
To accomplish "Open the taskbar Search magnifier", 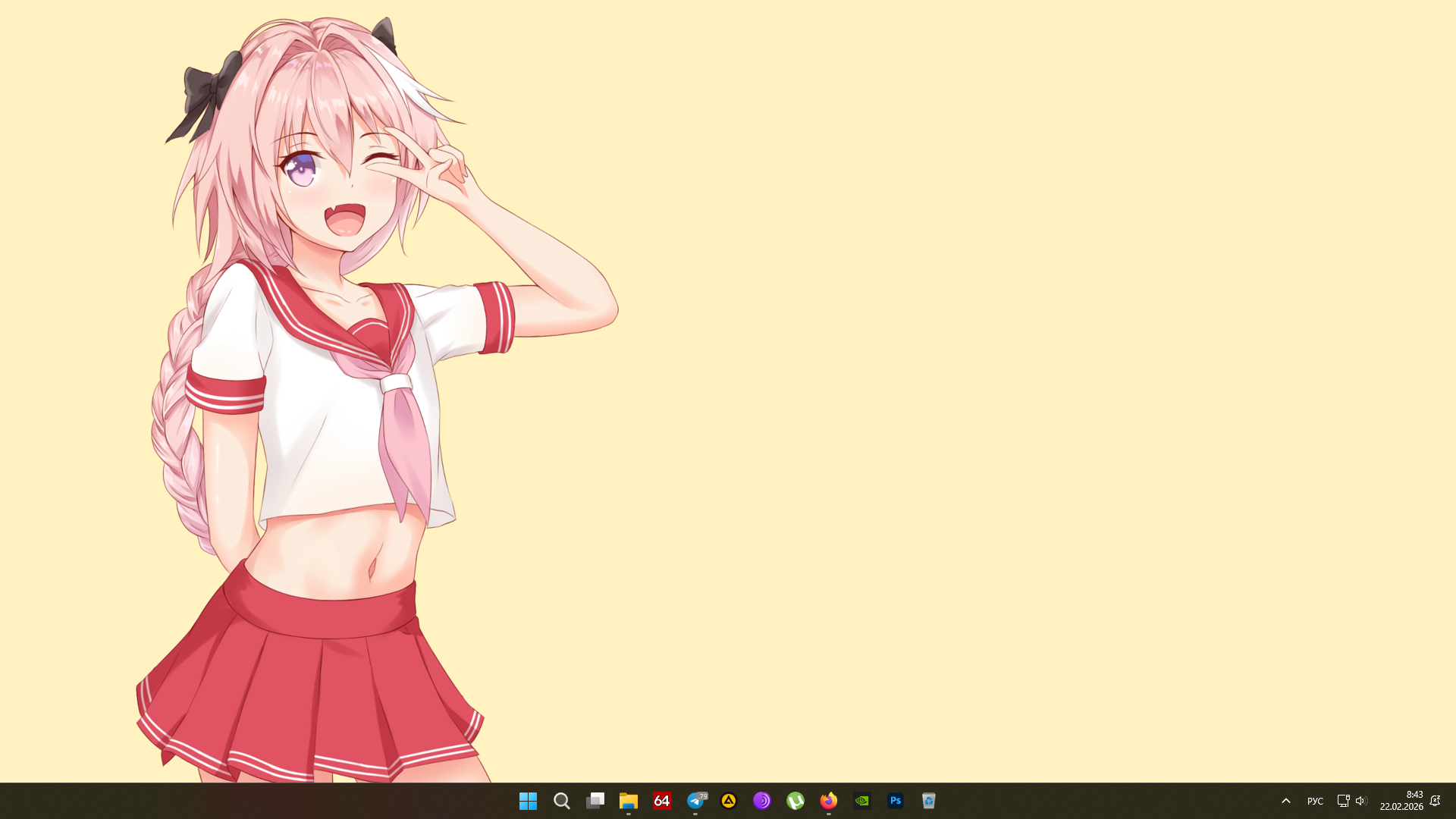I will (x=562, y=801).
